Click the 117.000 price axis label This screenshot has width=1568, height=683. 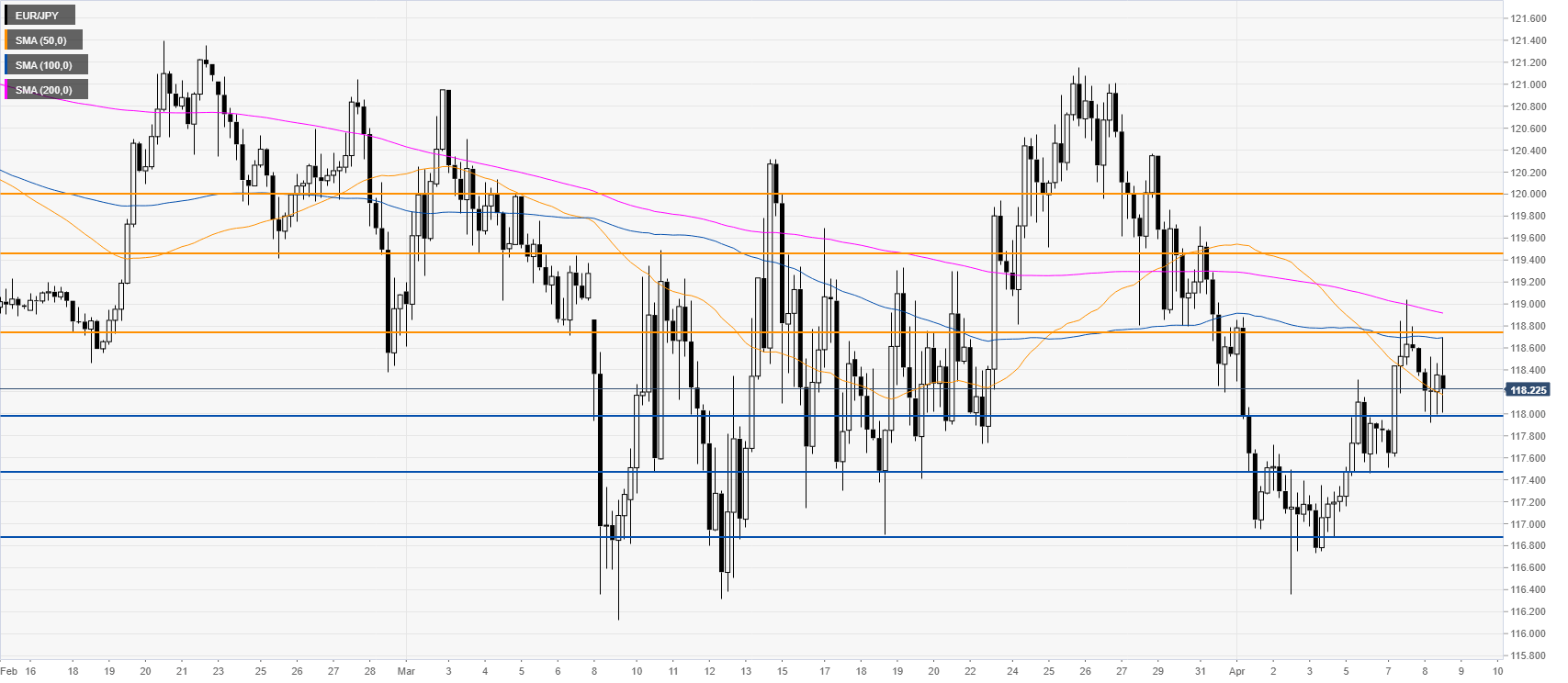(x=1529, y=524)
